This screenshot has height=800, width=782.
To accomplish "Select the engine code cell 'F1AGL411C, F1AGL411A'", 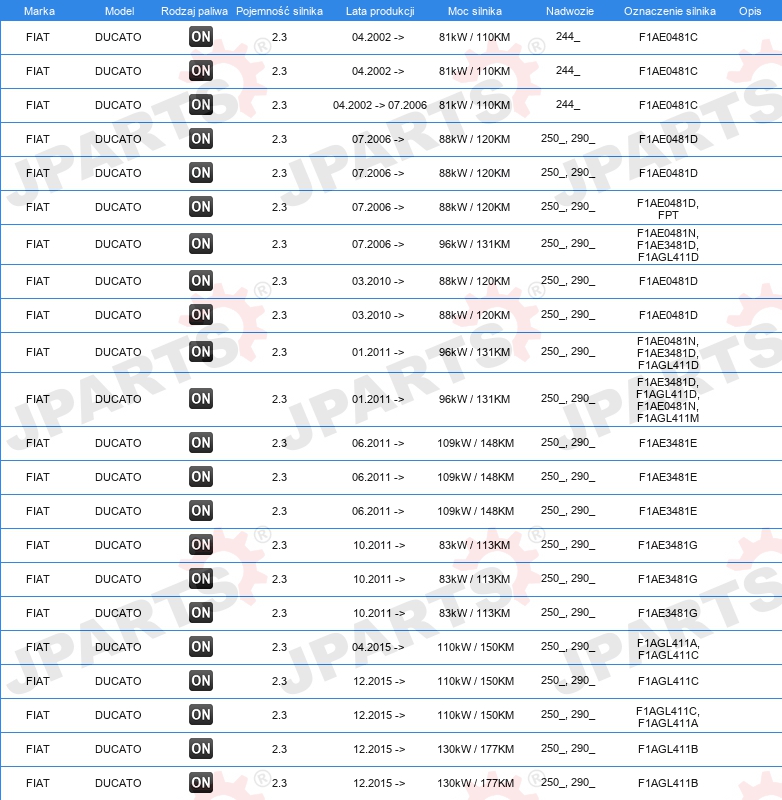I will (x=668, y=717).
